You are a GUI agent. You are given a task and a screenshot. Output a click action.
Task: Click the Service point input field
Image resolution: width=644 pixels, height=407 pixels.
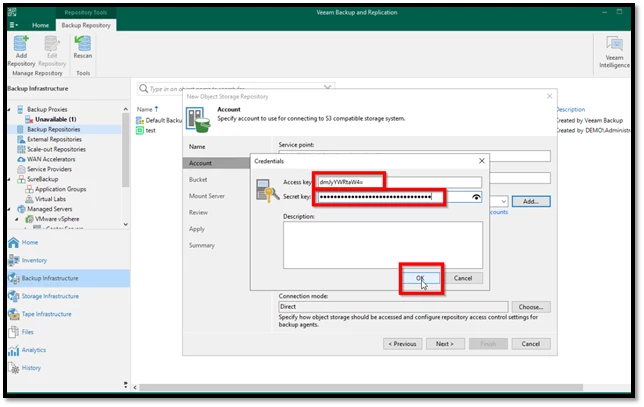(414, 156)
